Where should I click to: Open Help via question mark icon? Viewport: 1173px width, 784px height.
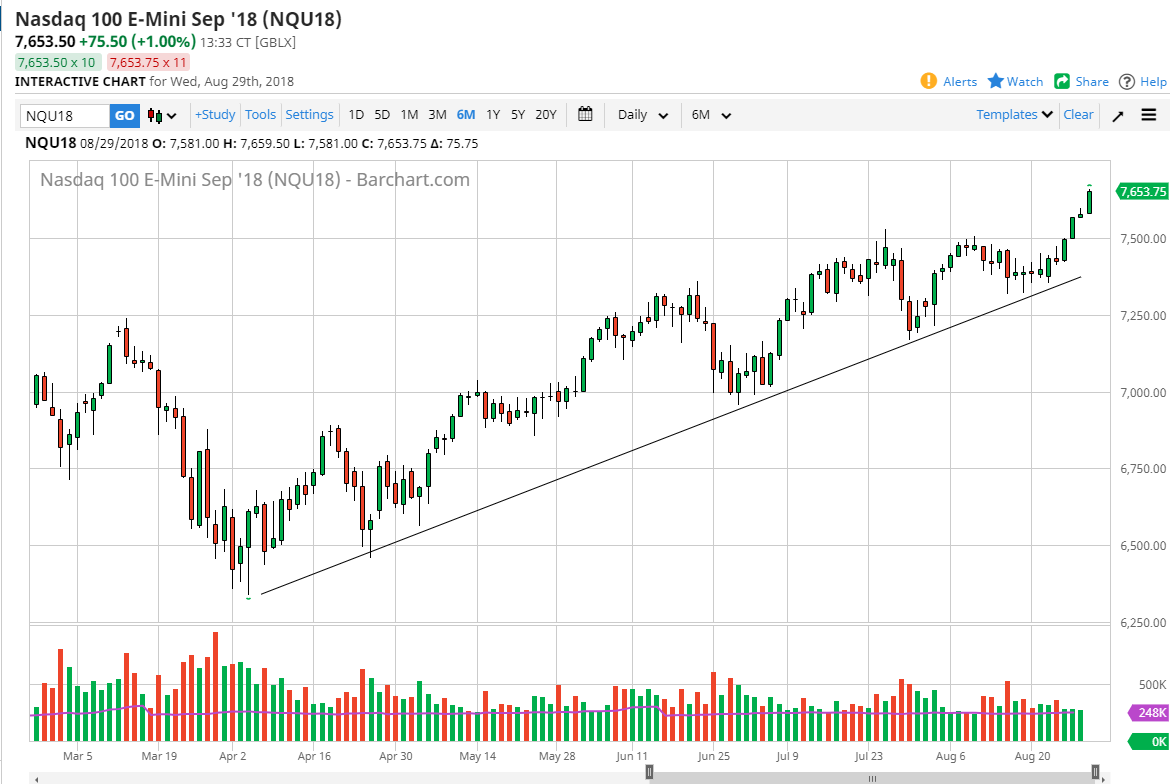(1127, 81)
